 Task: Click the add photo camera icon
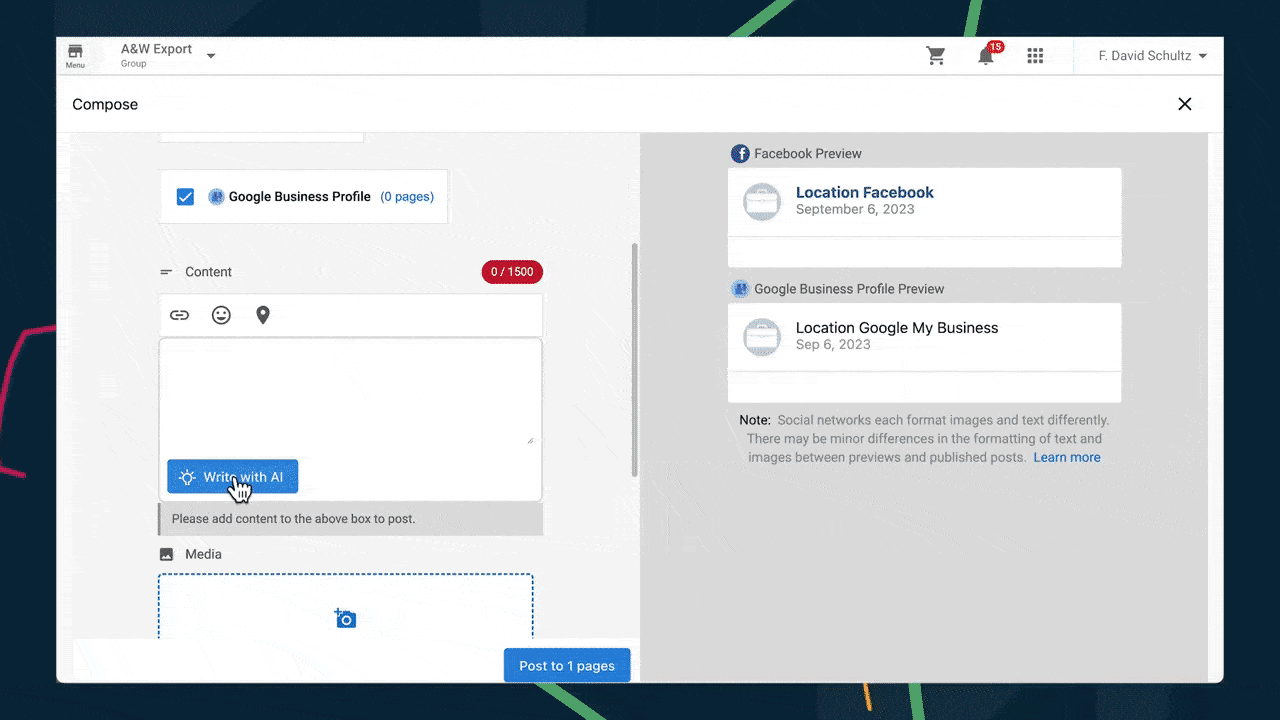point(345,618)
